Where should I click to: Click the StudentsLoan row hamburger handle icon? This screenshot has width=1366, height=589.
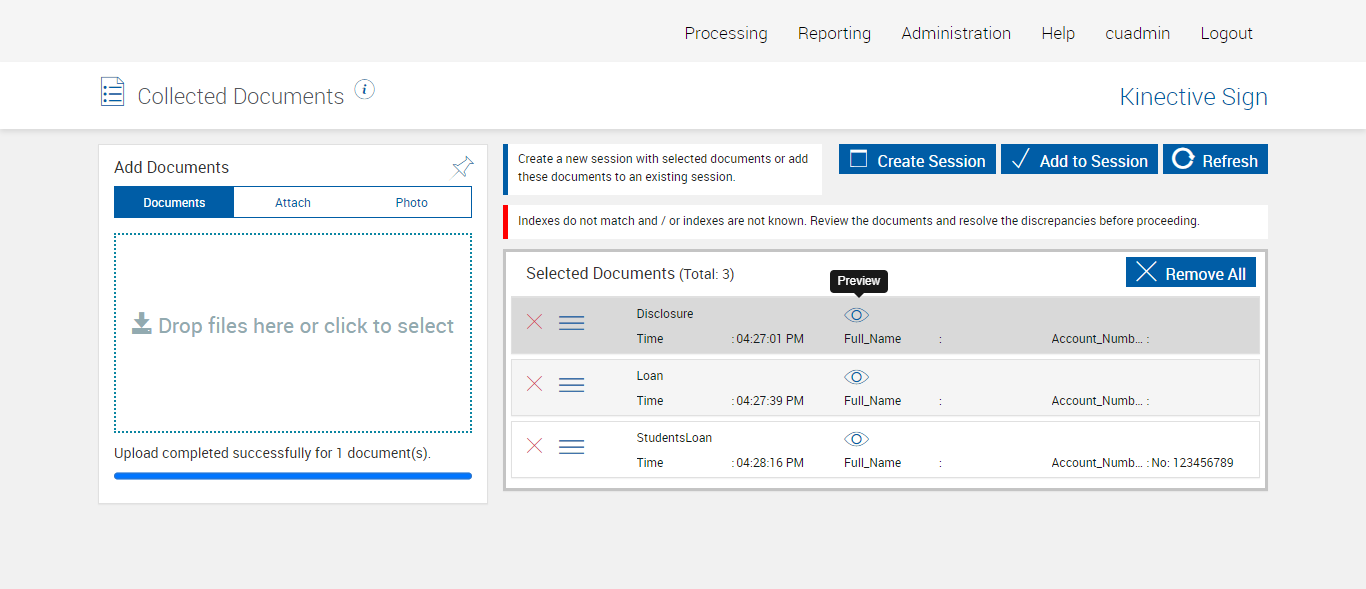[571, 447]
